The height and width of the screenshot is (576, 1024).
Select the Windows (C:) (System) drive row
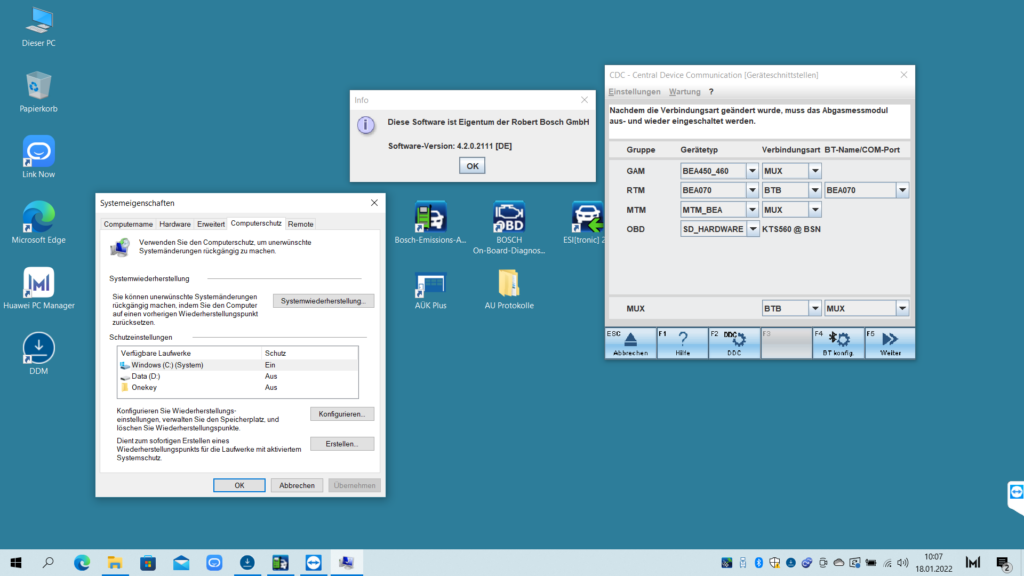pos(238,365)
